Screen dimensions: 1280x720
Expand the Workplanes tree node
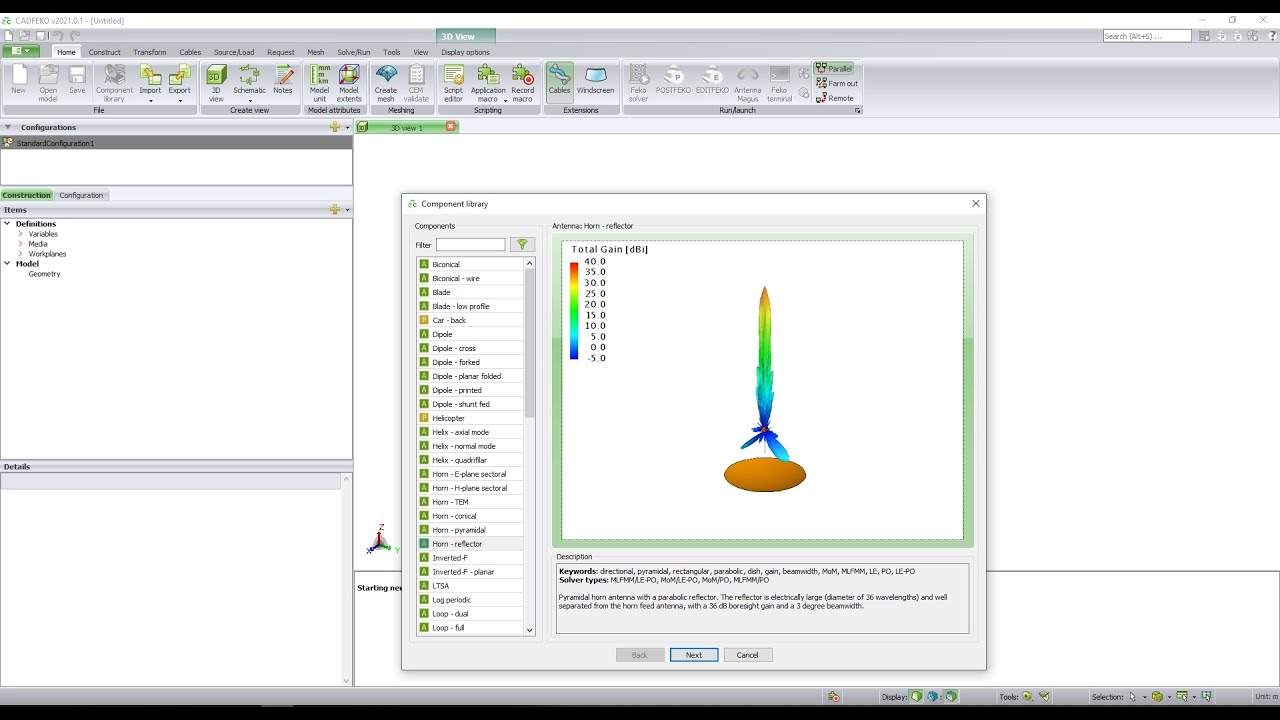[20, 254]
